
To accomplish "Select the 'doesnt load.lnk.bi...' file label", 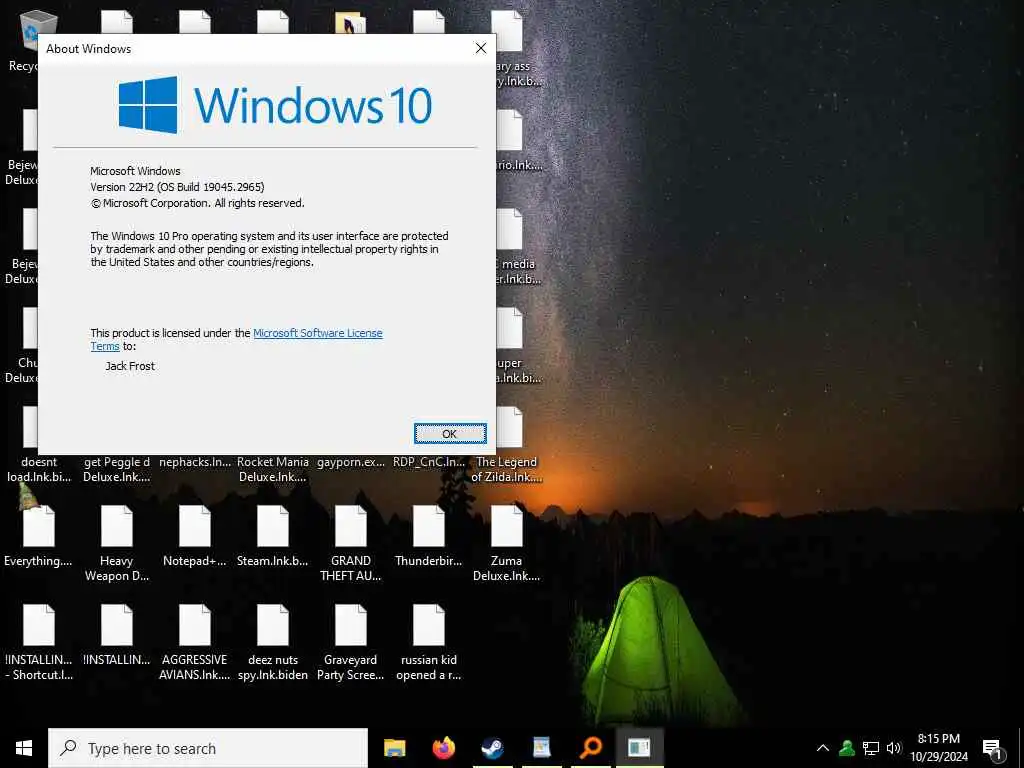I will pos(39,470).
